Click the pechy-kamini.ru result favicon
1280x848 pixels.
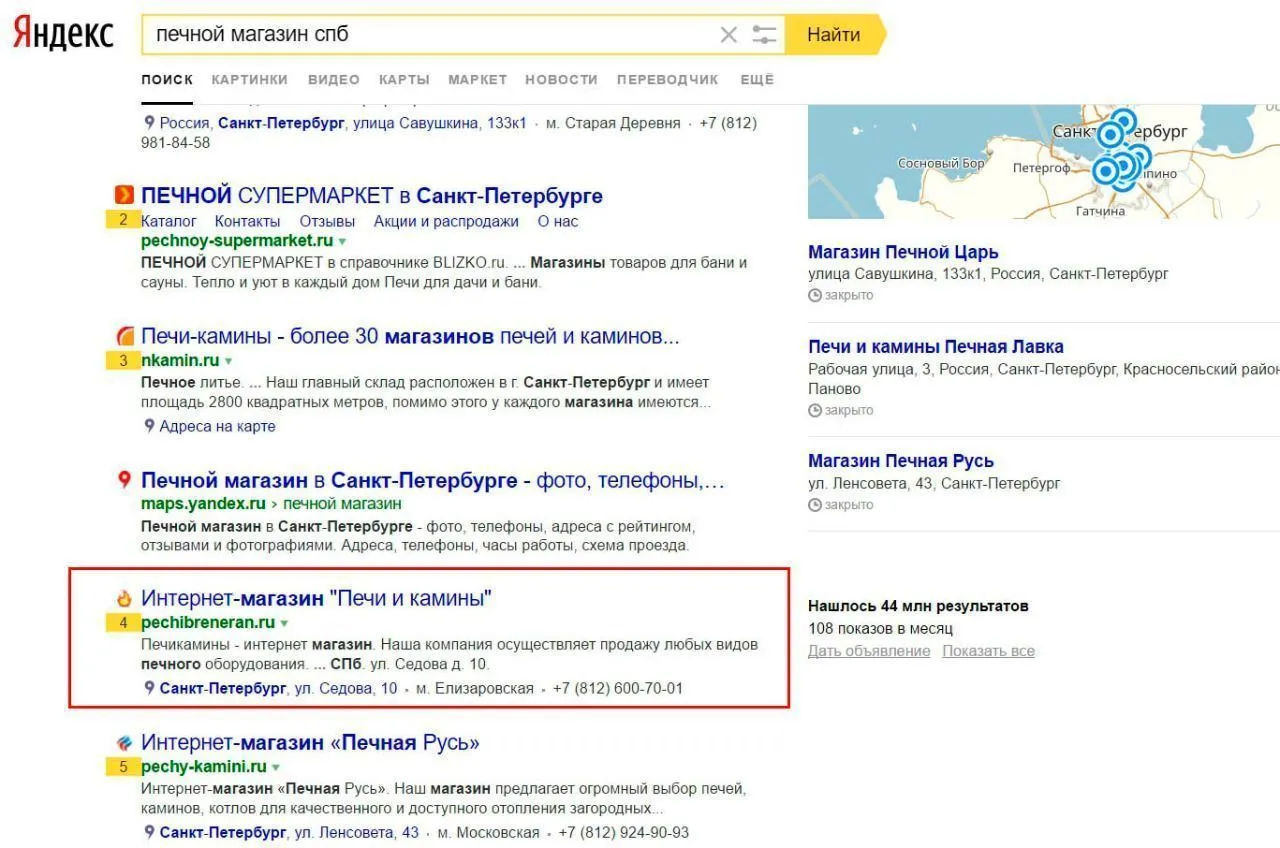[124, 743]
